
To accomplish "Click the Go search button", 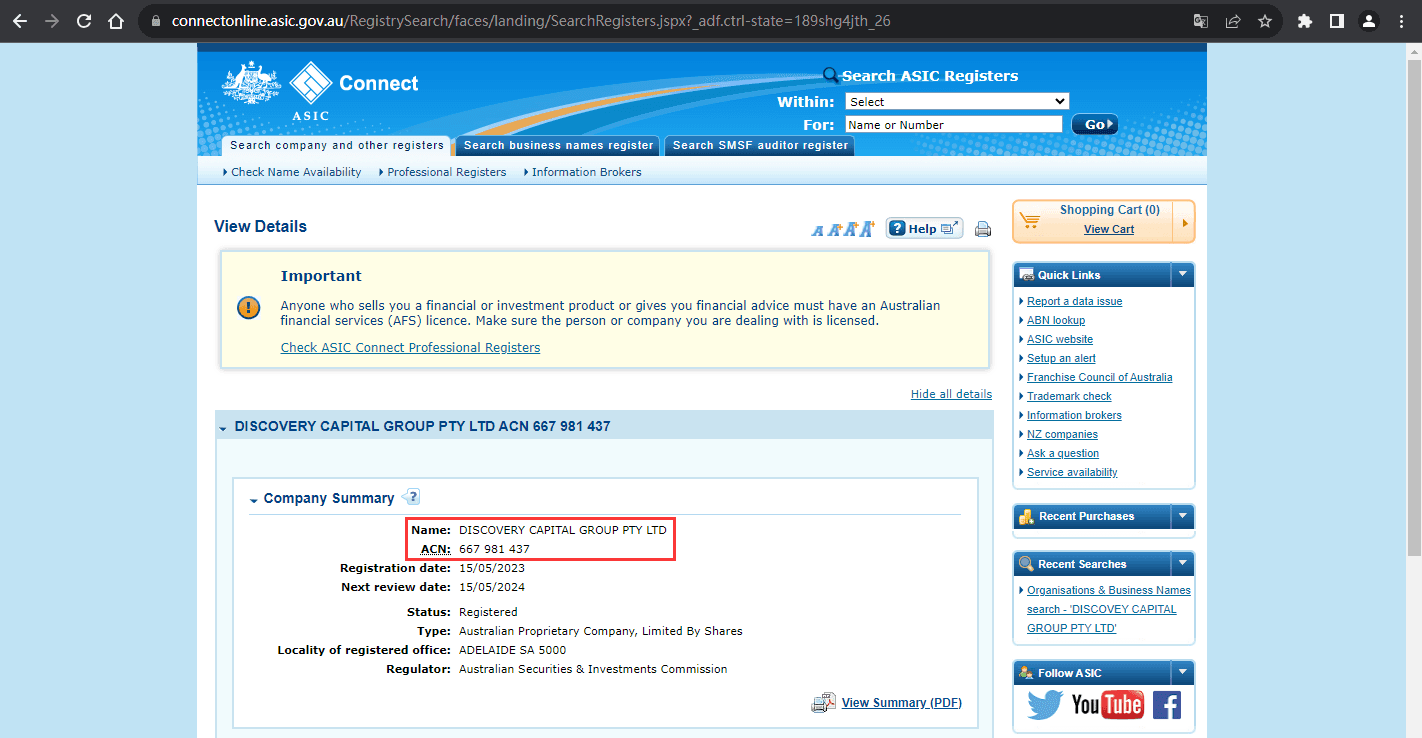I will point(1095,125).
